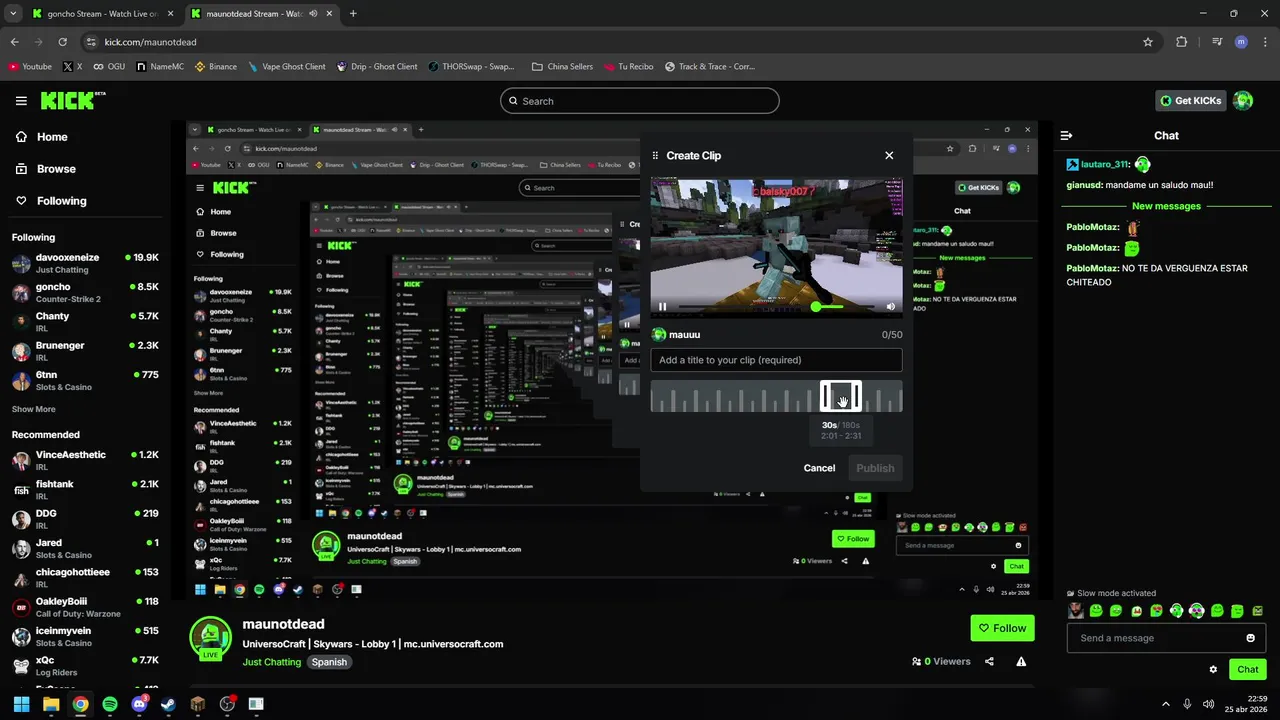Go to Home in sidebar
The image size is (1280, 720).
click(42, 137)
